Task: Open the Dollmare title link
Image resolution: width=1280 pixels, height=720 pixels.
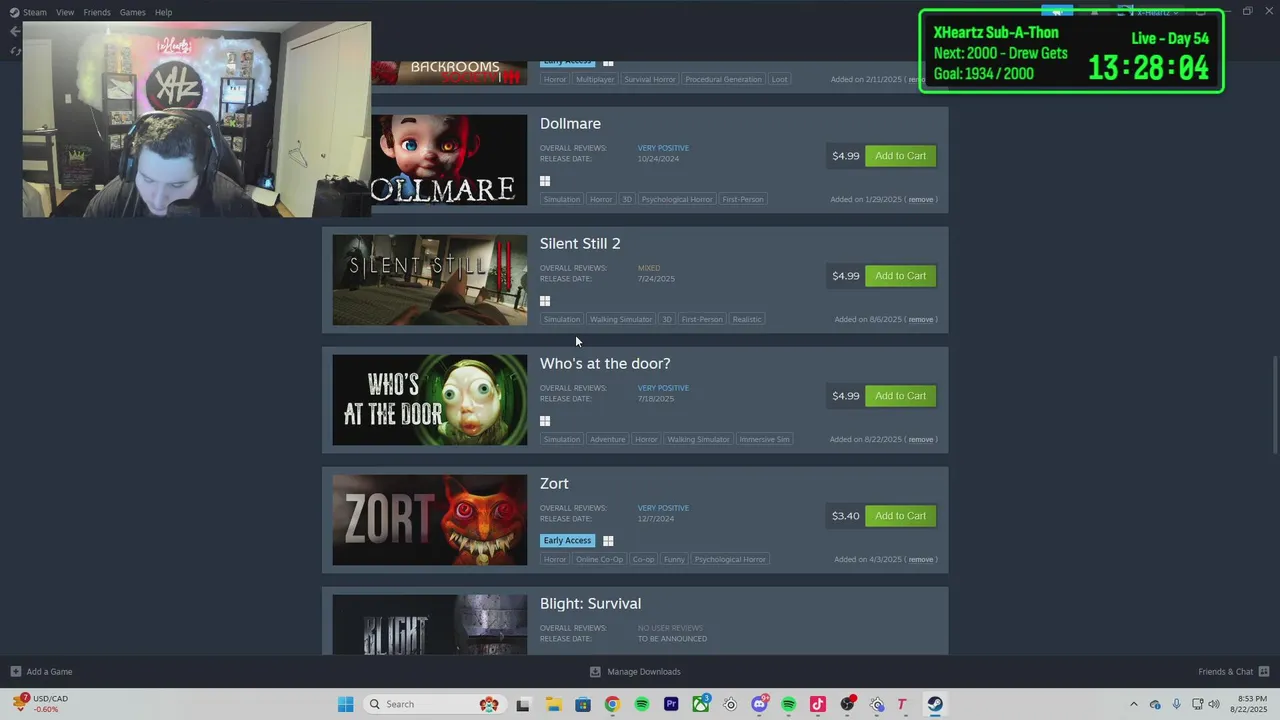Action: tap(570, 124)
